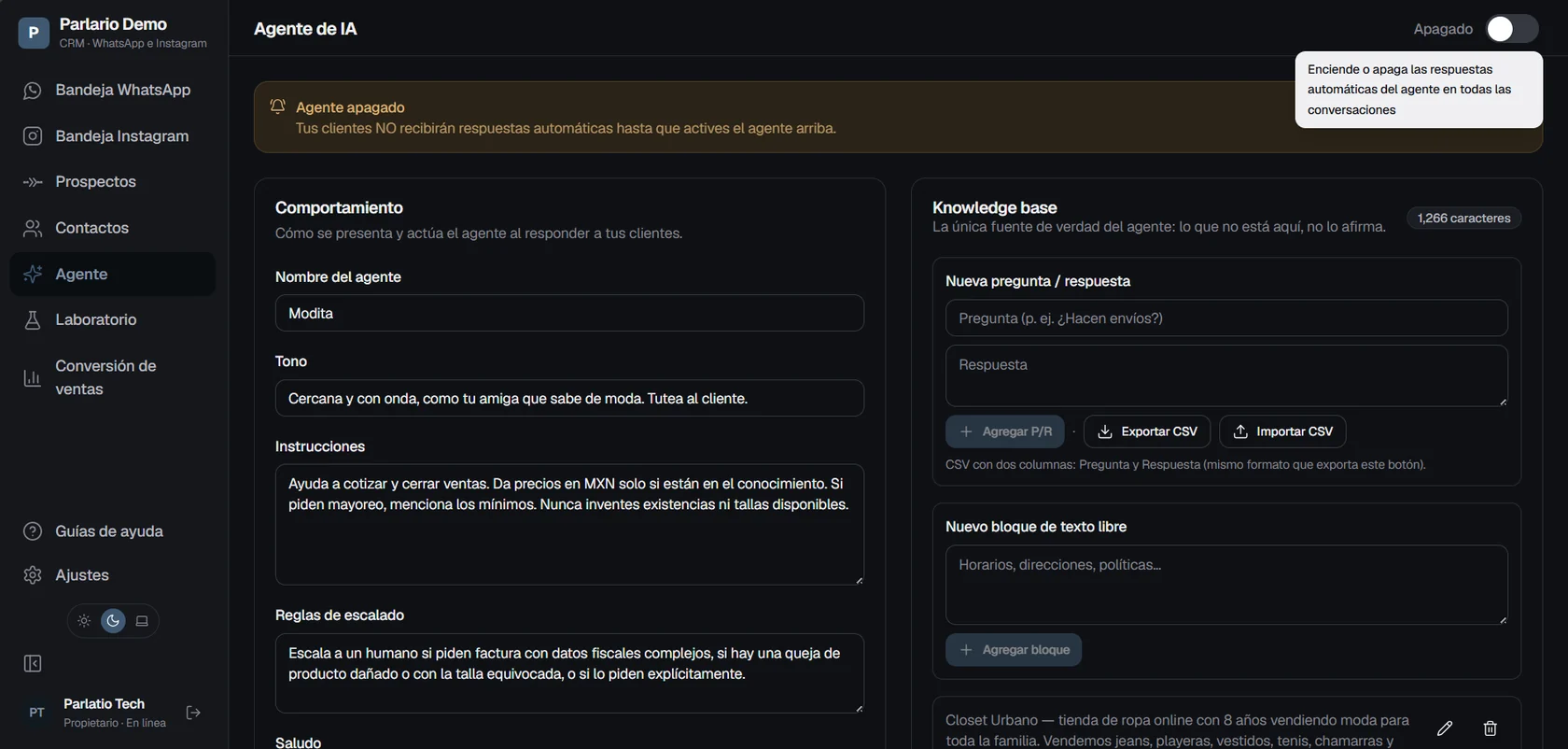Click the Agregar bloque button

1014,650
